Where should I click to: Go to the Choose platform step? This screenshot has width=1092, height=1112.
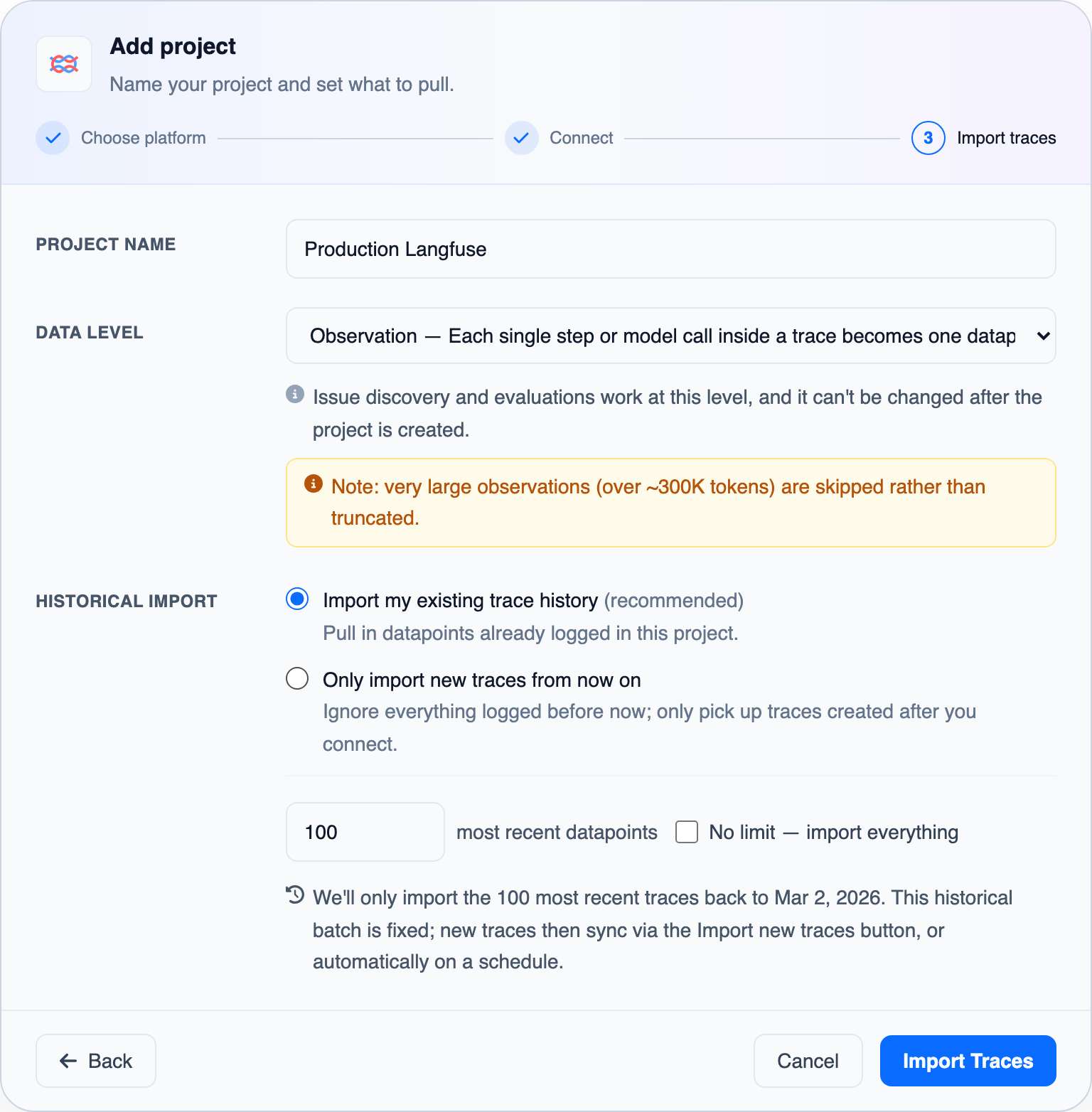coord(144,138)
